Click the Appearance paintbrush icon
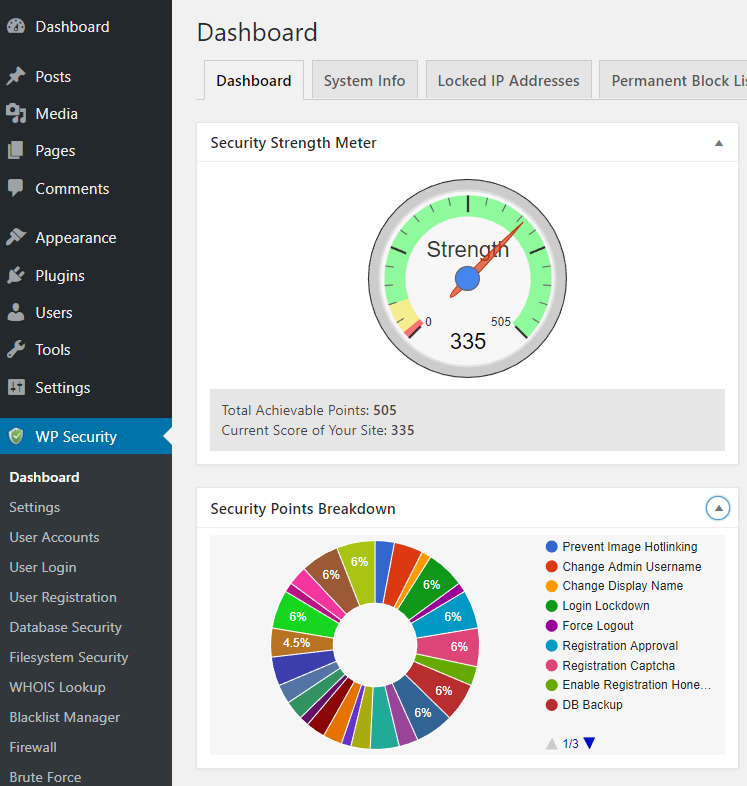 [16, 237]
